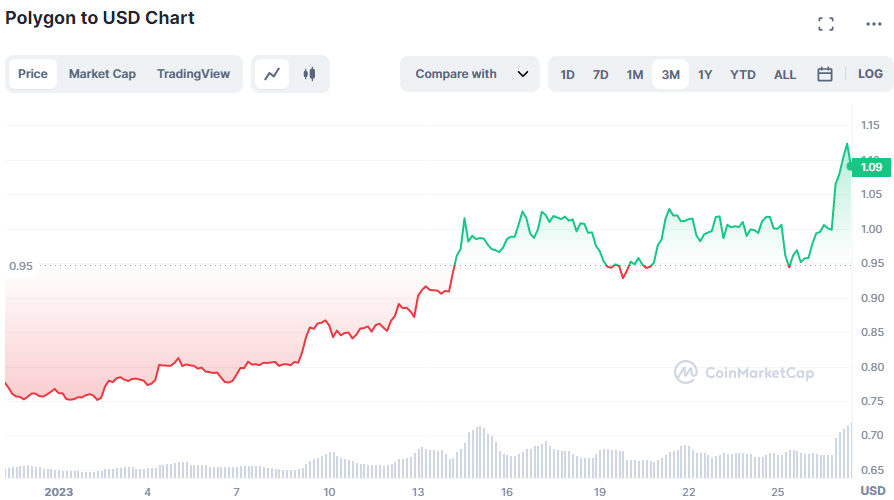Image resolution: width=894 pixels, height=500 pixels.
Task: Switch to line chart view
Action: [272, 74]
